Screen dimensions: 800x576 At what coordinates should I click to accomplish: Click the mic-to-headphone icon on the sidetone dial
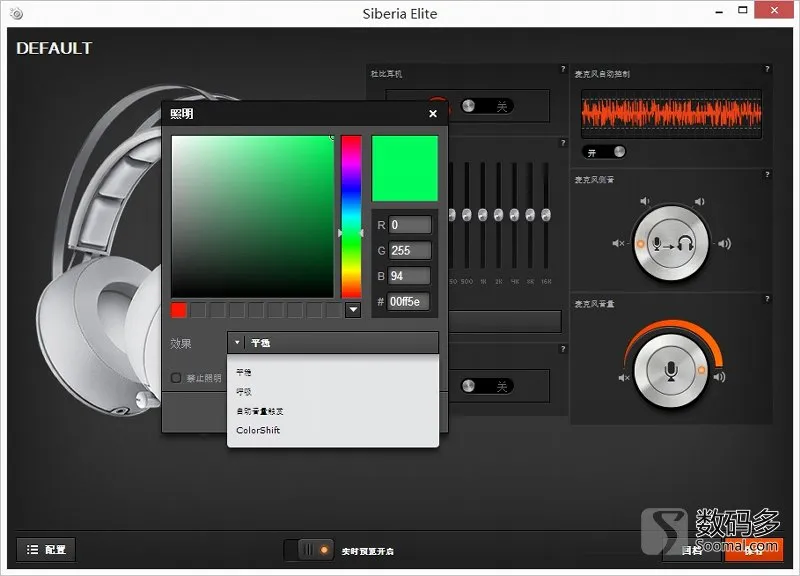(671, 244)
